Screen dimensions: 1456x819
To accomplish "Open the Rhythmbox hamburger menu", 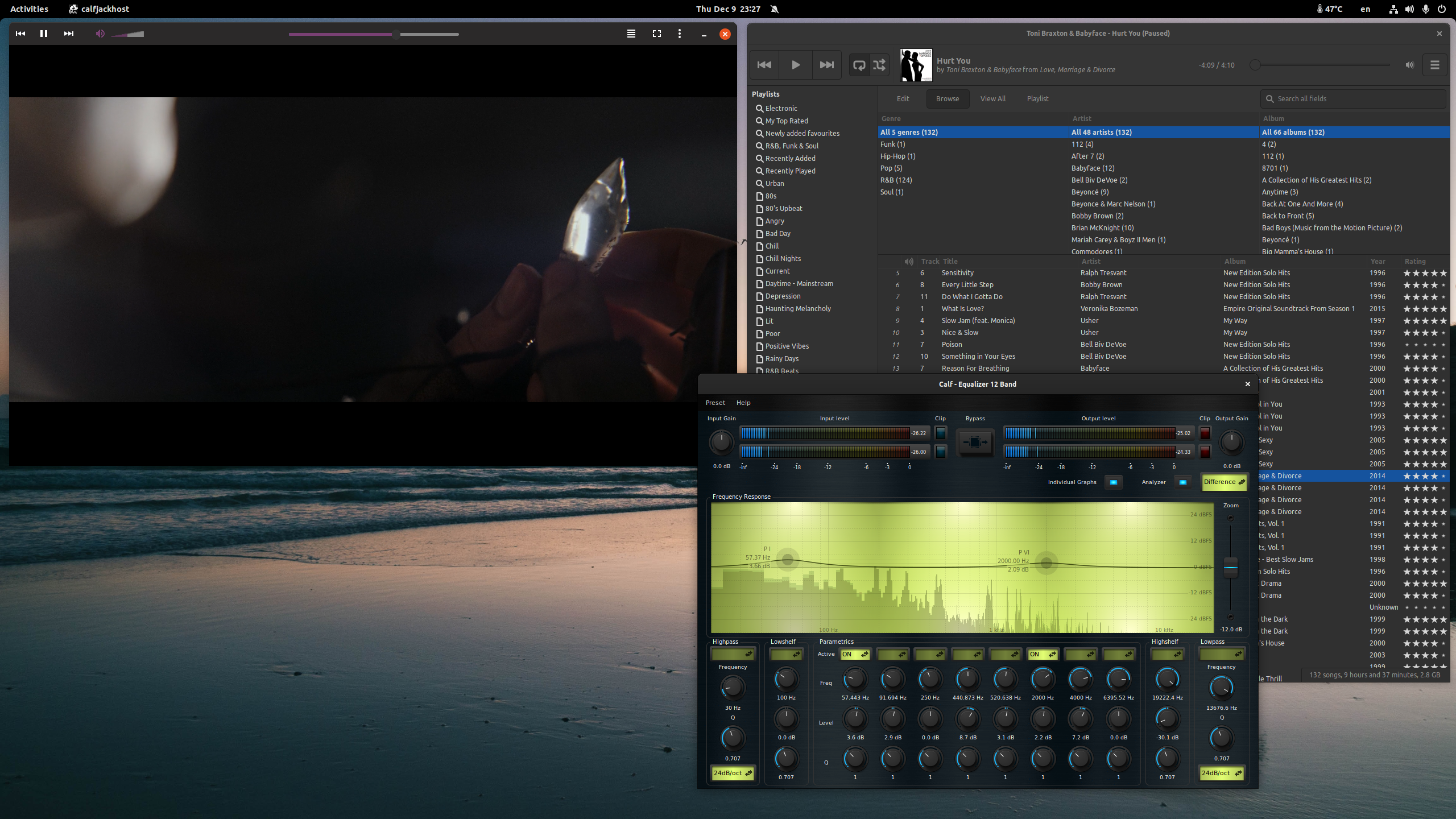I will pyautogui.click(x=1435, y=65).
